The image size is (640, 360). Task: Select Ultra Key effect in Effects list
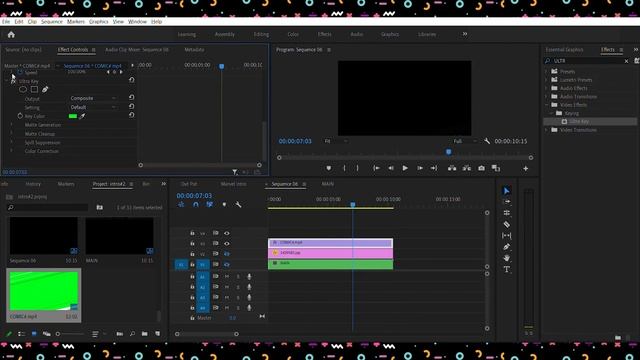(x=579, y=122)
